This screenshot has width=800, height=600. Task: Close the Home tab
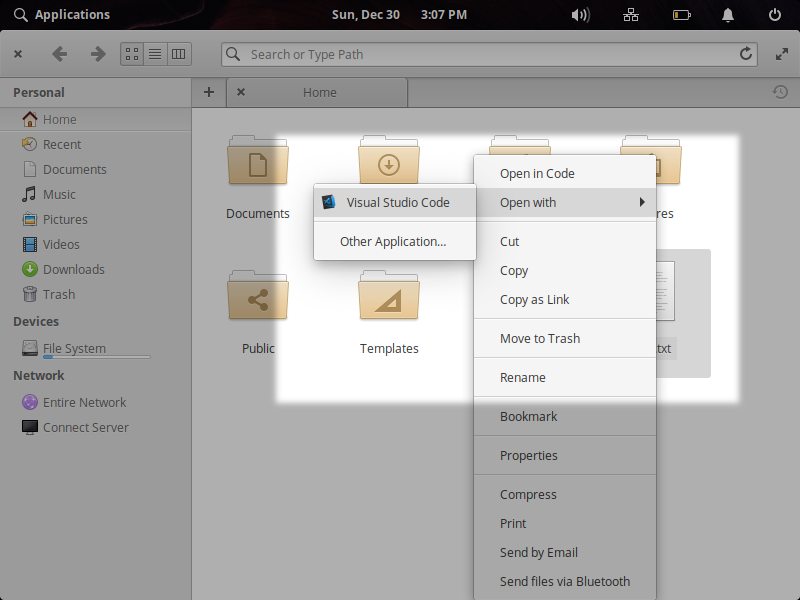[x=241, y=92]
